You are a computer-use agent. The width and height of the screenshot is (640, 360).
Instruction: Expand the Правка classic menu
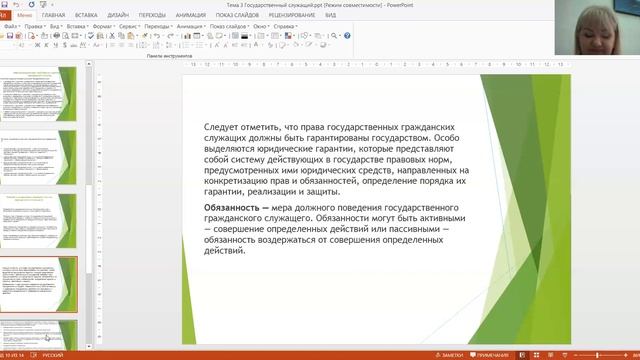(x=34, y=26)
